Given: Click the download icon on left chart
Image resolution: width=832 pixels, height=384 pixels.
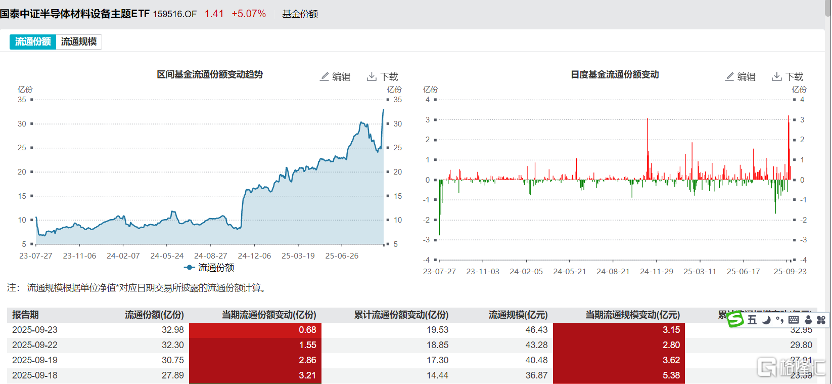Looking at the screenshot, I should click(x=371, y=76).
